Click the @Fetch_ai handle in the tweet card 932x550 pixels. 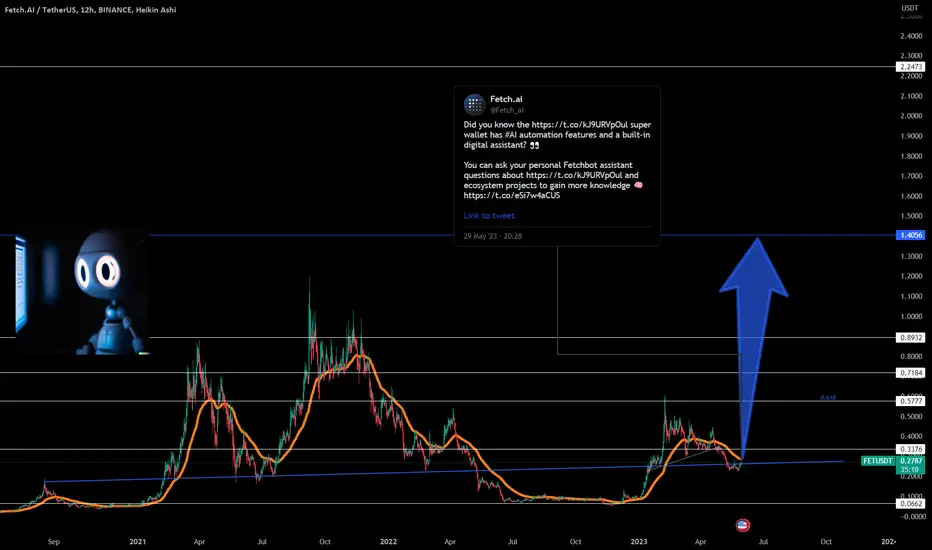[506, 110]
